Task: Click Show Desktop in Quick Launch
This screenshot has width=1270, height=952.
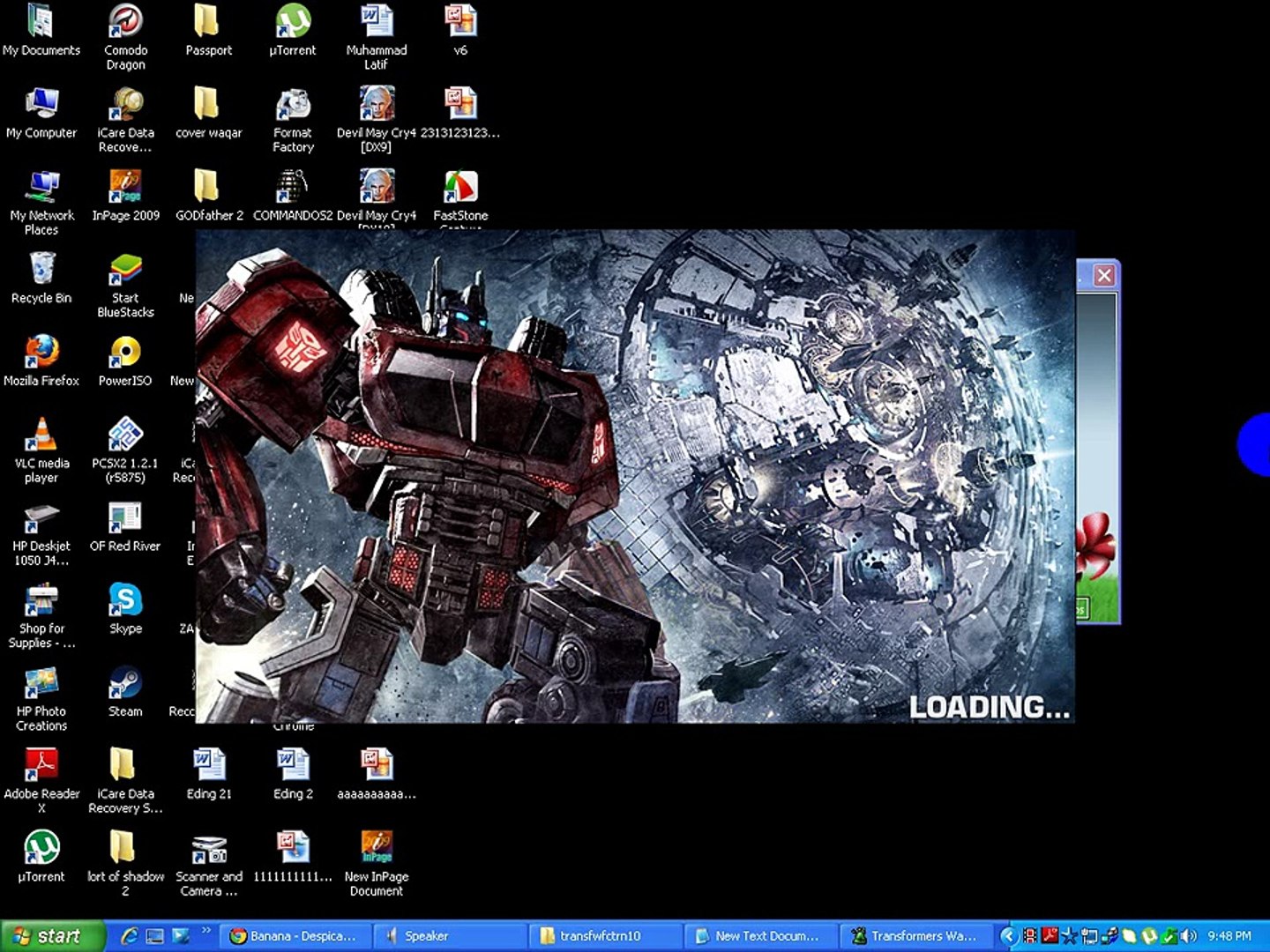Action: (x=155, y=936)
